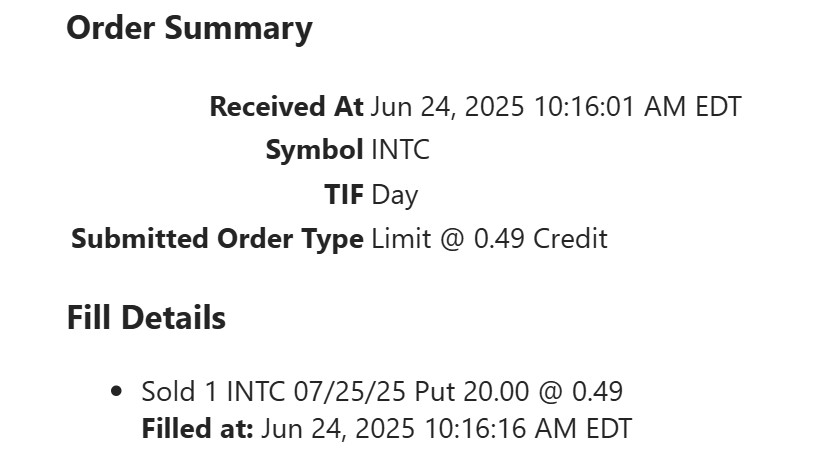Click the TIF label
832x460 pixels.
[344, 195]
